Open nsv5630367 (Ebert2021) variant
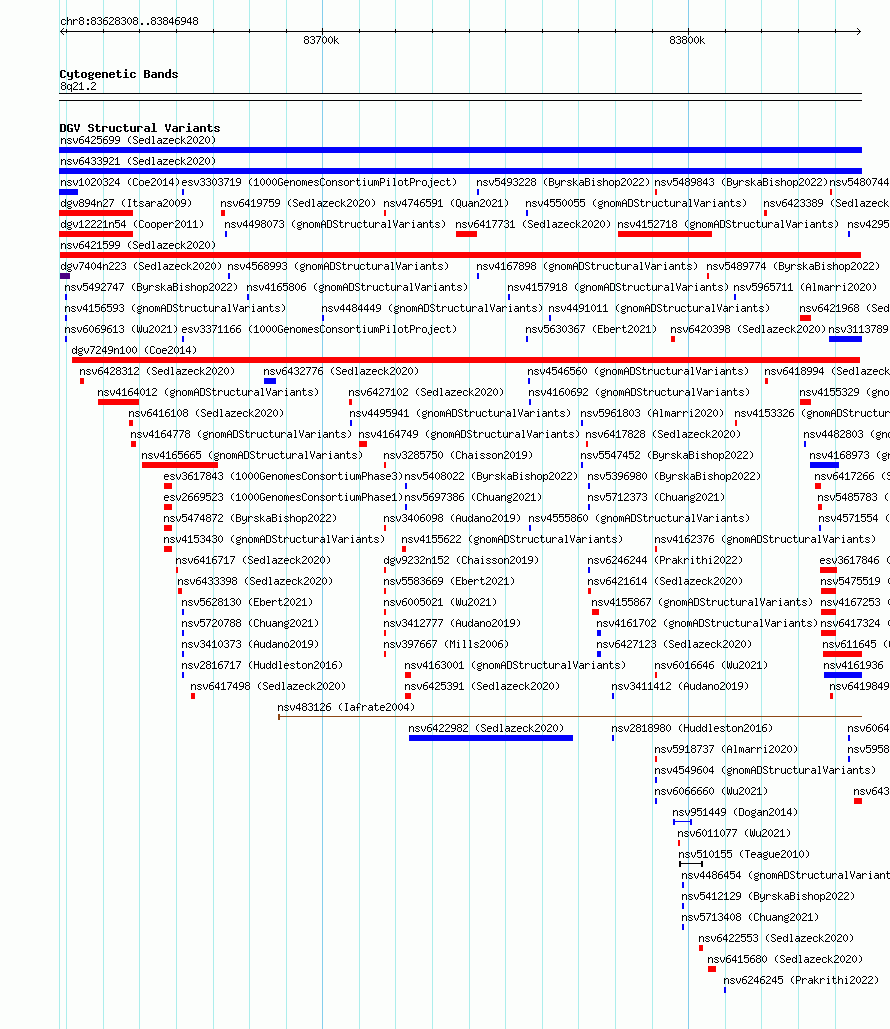This screenshot has height=1029, width=890. (591, 329)
